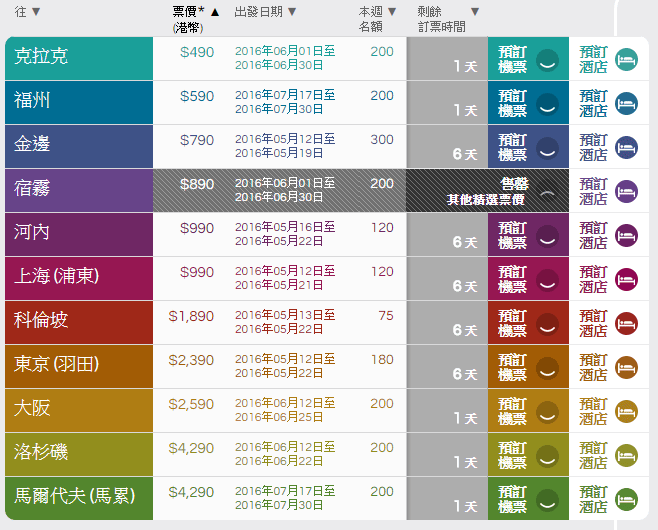Click the hotel bed icon for 宿霧
Viewport: 658px width, 530px height.
click(626, 191)
